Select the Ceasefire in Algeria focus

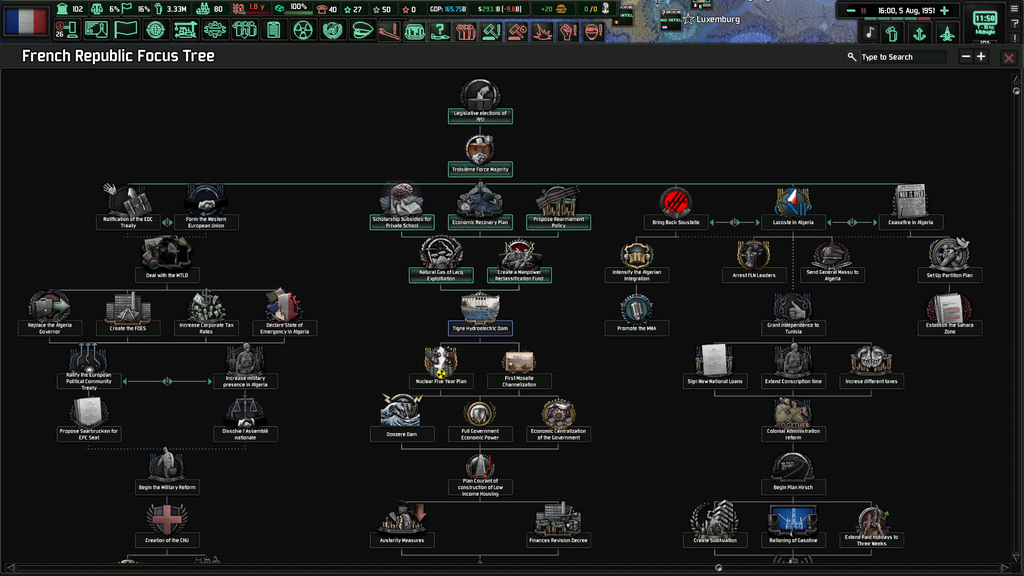pyautogui.click(x=910, y=206)
